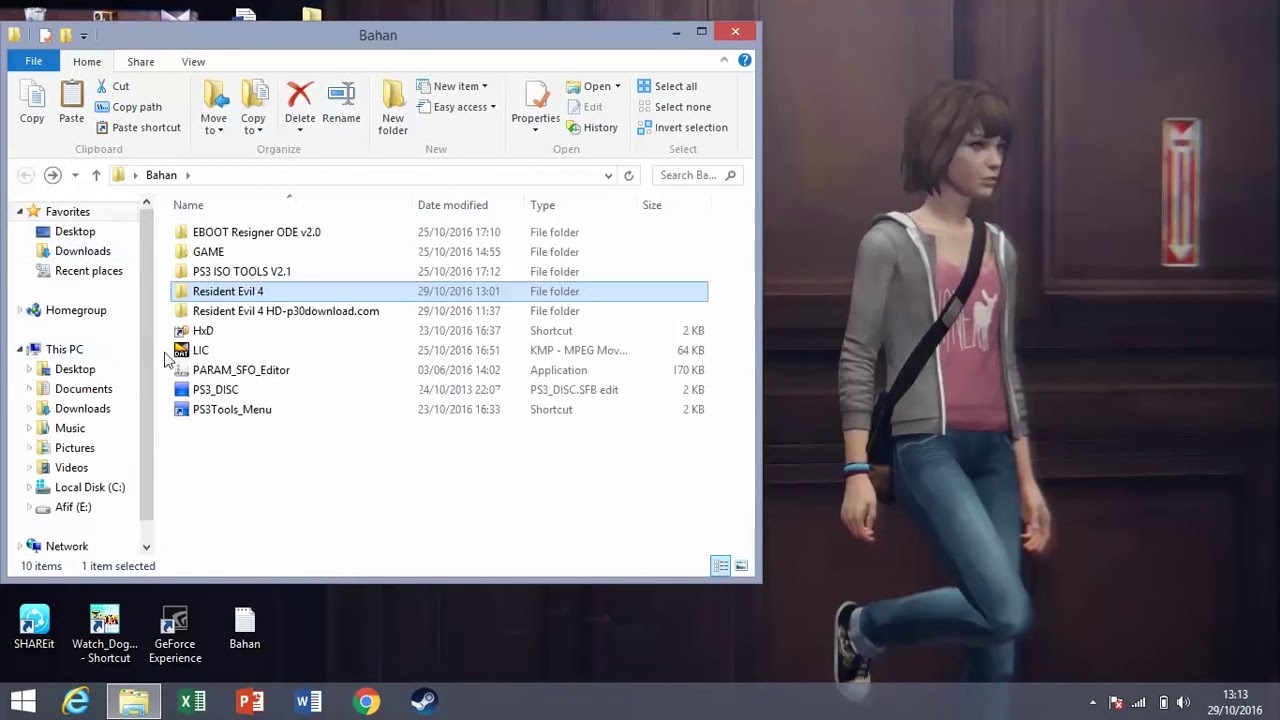Show hidden system tray icons arrow
Viewport: 1280px width, 720px height.
coord(1093,702)
